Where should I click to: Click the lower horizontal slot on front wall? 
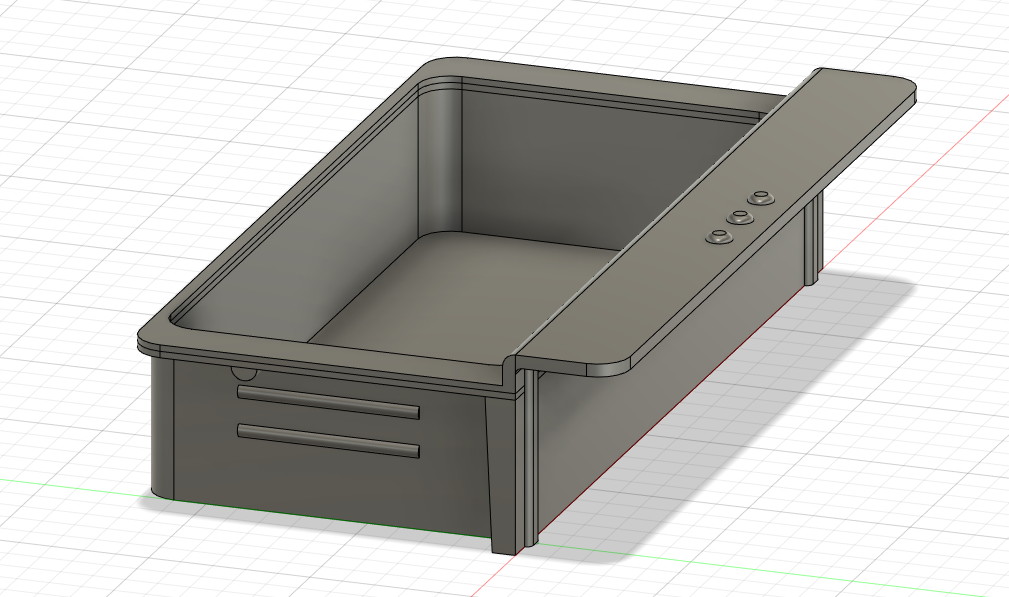(x=328, y=441)
